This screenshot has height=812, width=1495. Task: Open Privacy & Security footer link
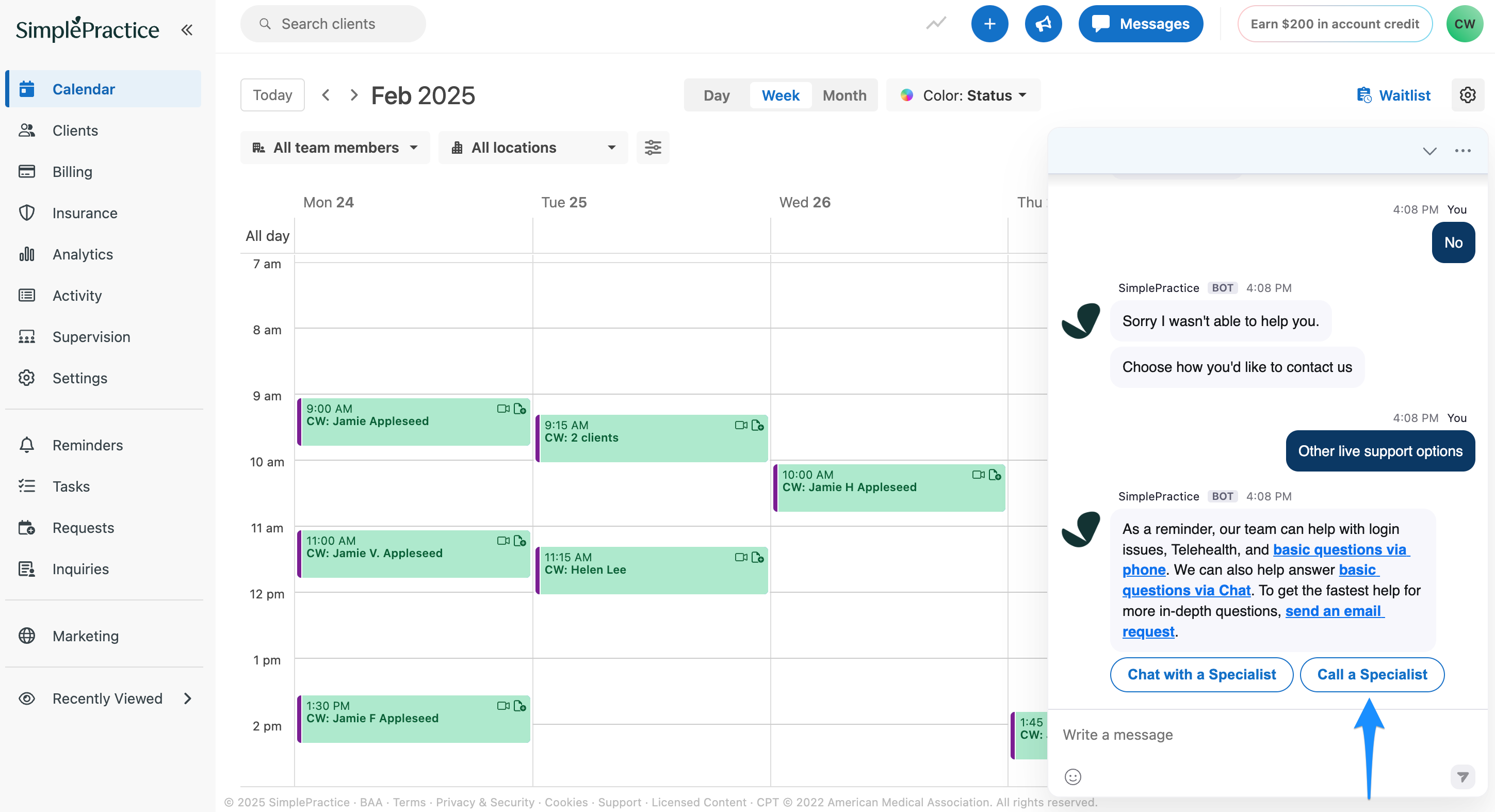(x=485, y=802)
